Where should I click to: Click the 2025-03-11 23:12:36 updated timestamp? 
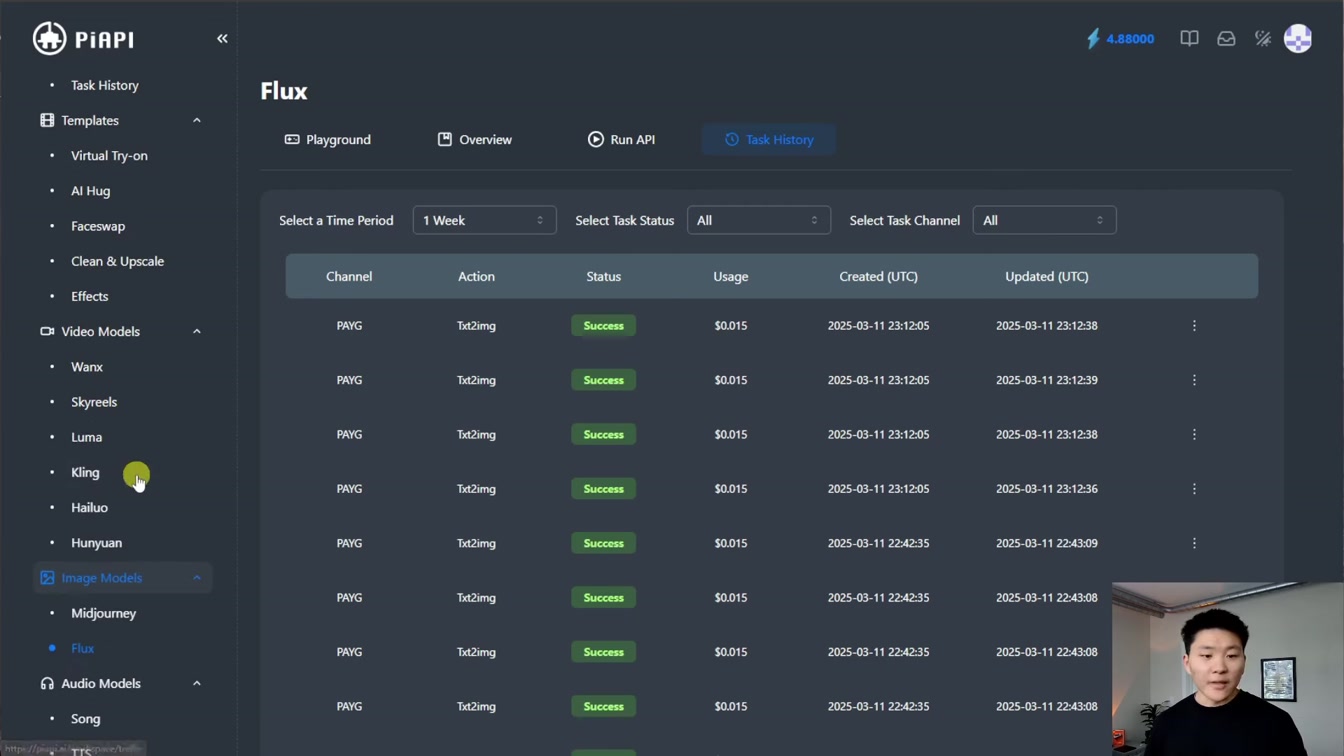tap(1046, 489)
